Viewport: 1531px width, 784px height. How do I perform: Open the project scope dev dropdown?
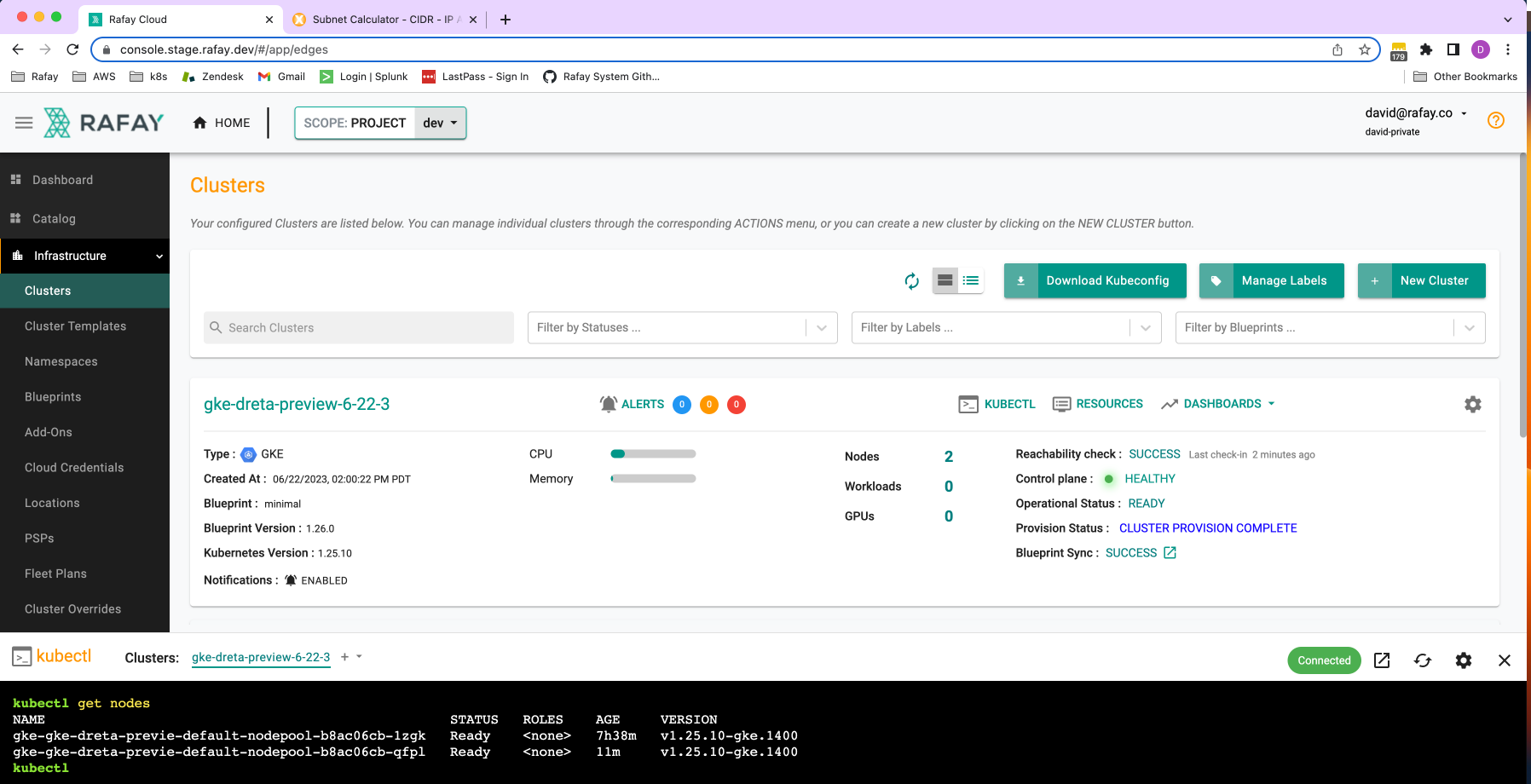[440, 123]
